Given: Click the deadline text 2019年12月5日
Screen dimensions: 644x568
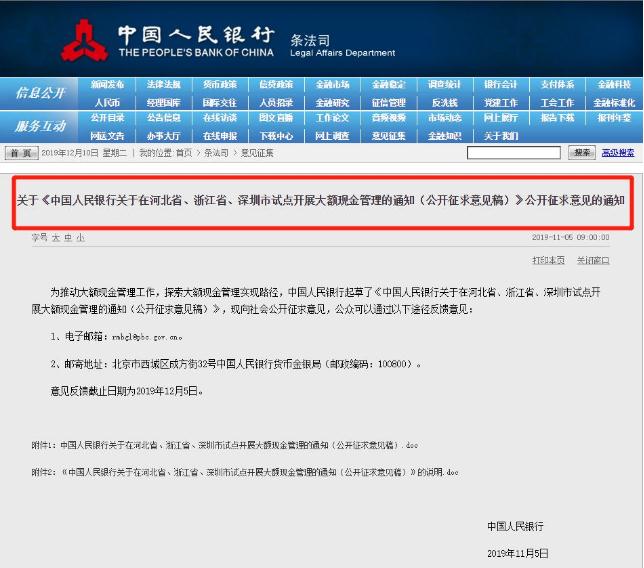Looking at the screenshot, I should (167, 391).
